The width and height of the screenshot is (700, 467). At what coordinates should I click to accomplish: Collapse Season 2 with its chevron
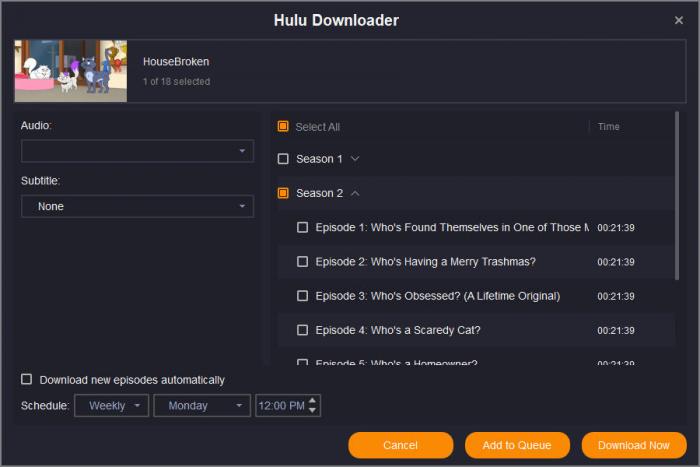click(x=355, y=193)
